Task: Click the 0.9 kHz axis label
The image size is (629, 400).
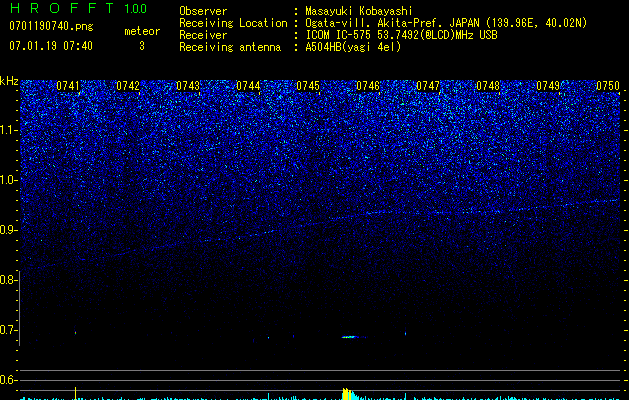Action: [x=9, y=230]
